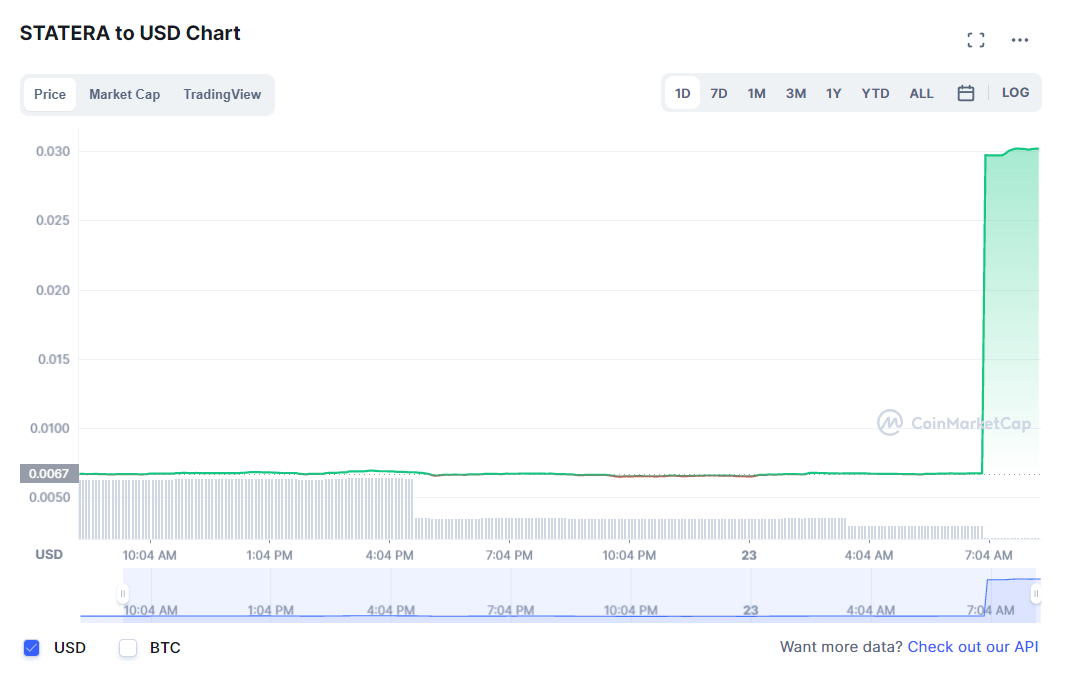Switch to the TradingView tab

click(x=222, y=94)
